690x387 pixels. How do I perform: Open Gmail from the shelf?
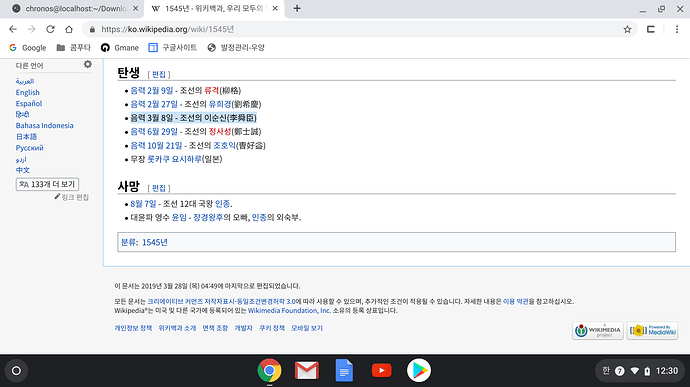(307, 371)
